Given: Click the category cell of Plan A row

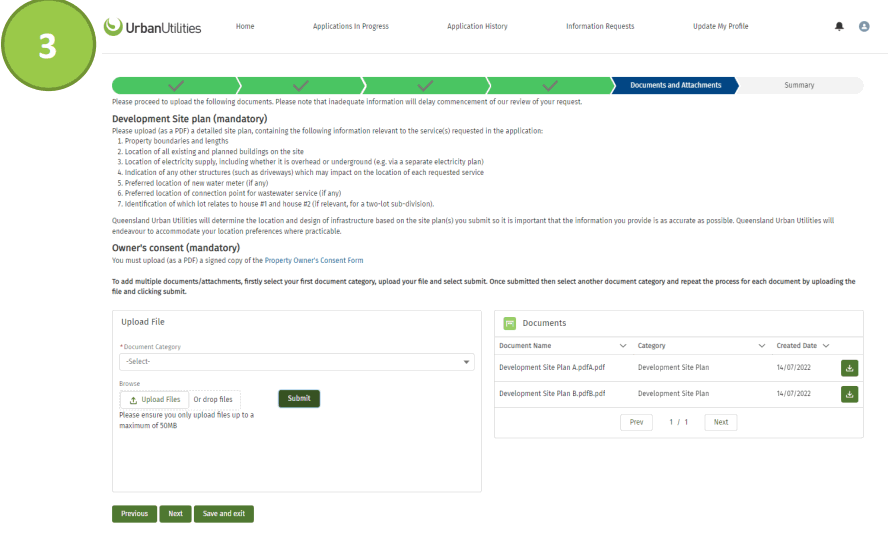Looking at the screenshot, I should tap(673, 368).
